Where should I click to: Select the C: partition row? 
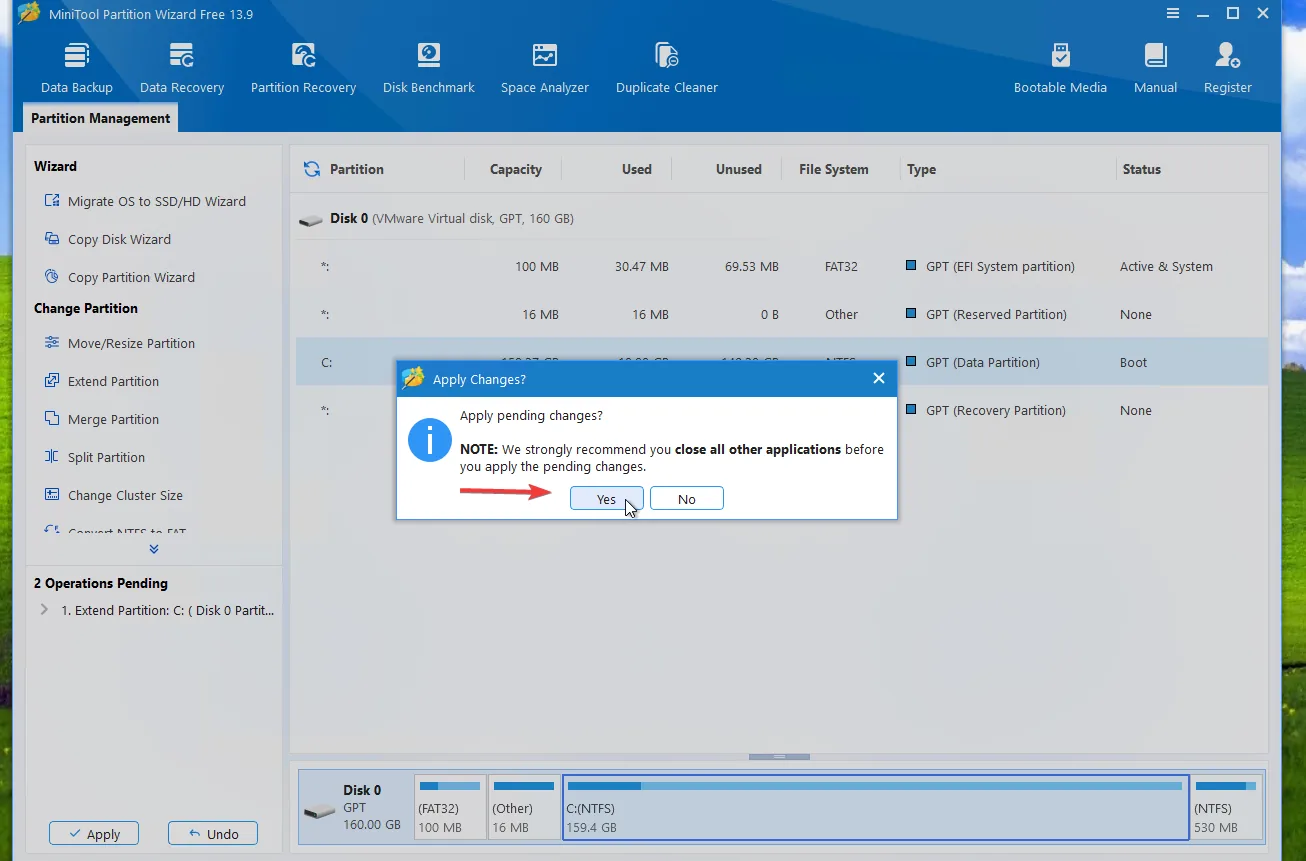pos(782,363)
